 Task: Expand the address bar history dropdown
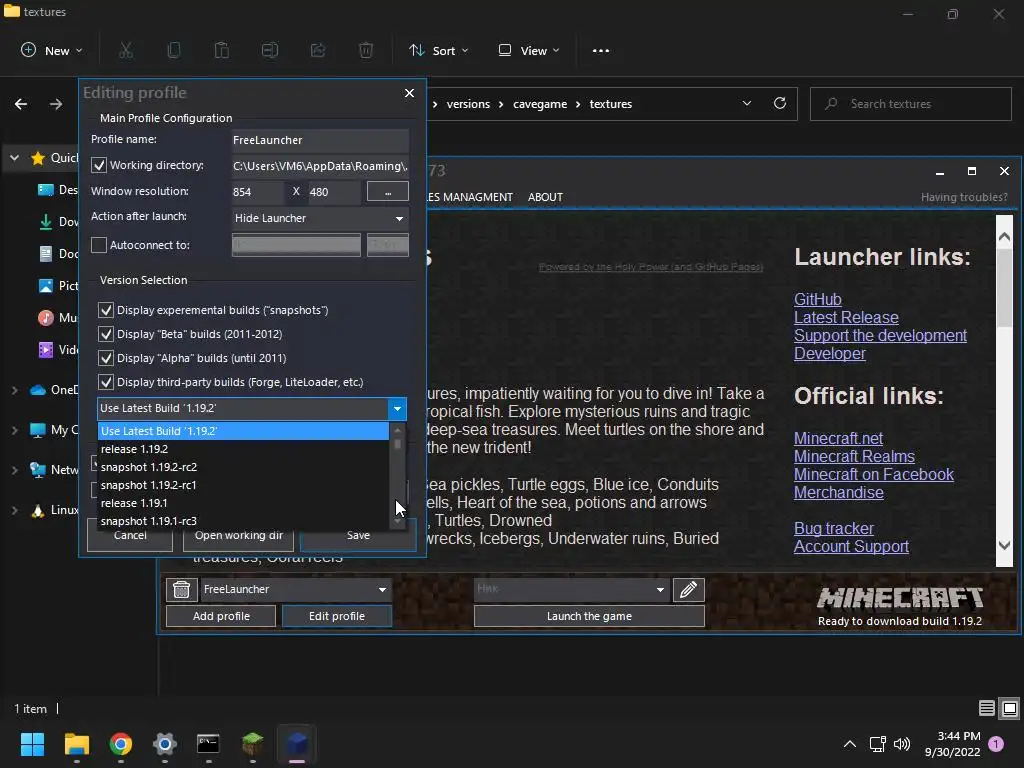(x=746, y=103)
